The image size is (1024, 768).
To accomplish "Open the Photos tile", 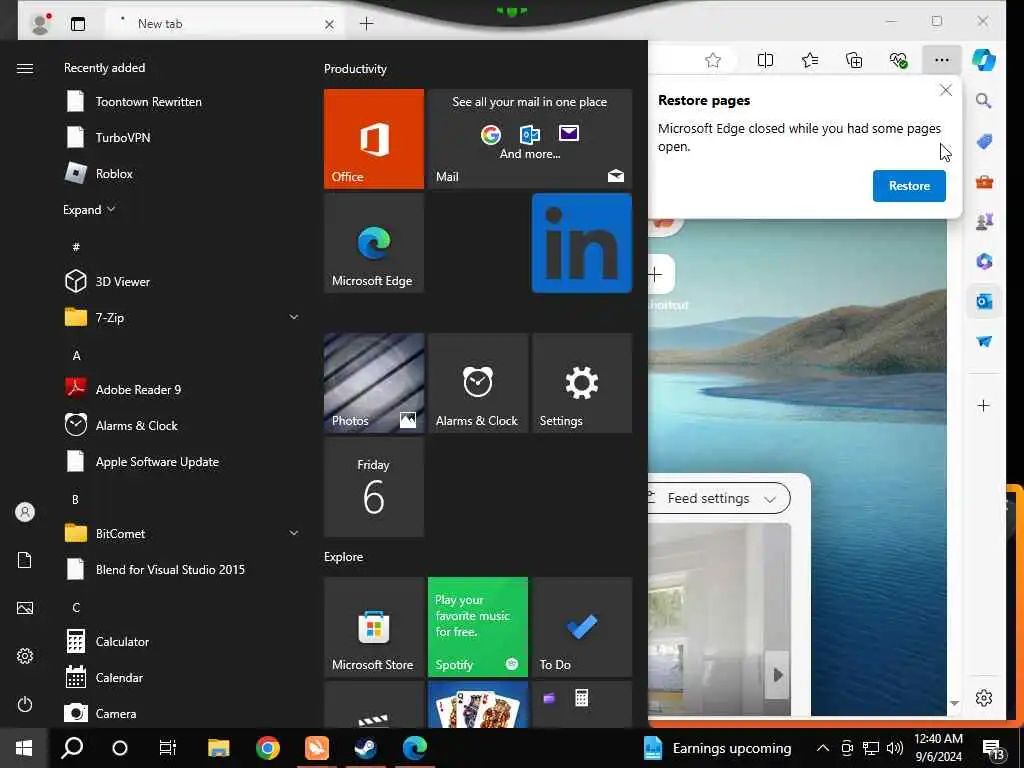I will 374,383.
